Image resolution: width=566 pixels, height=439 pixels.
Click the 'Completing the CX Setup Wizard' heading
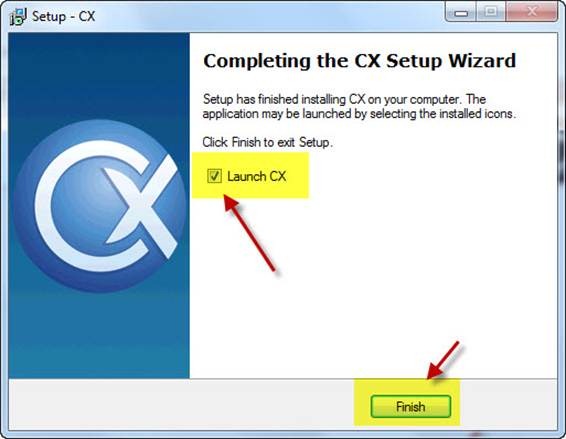click(x=360, y=61)
